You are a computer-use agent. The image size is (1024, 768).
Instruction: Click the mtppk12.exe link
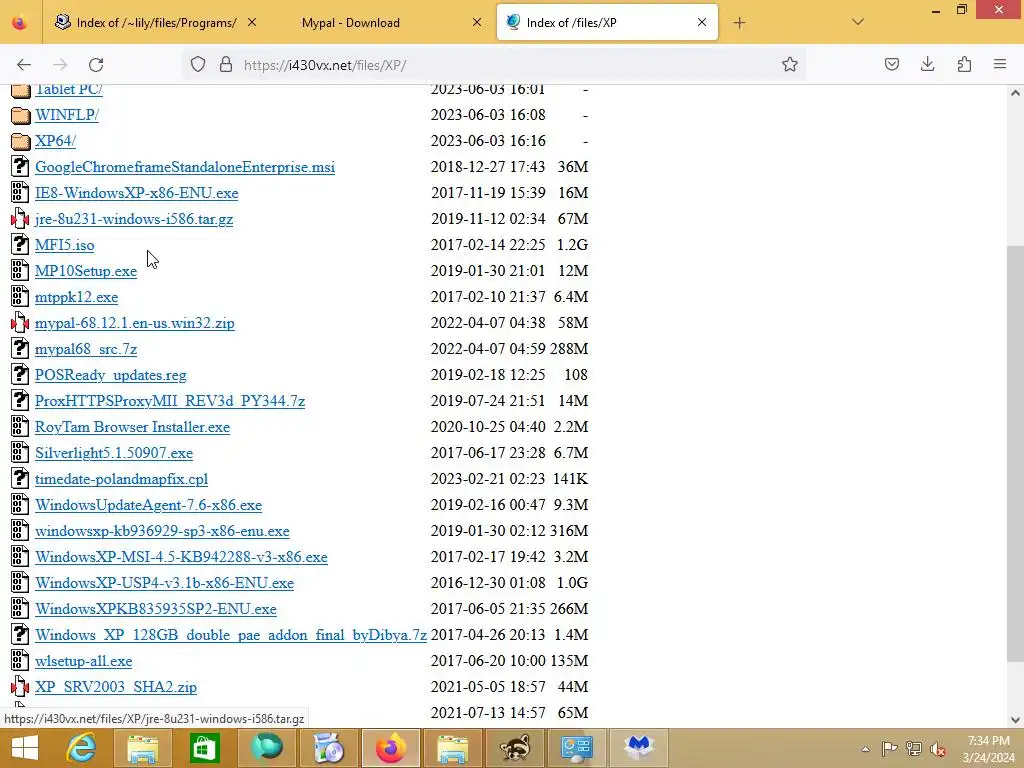coord(76,297)
